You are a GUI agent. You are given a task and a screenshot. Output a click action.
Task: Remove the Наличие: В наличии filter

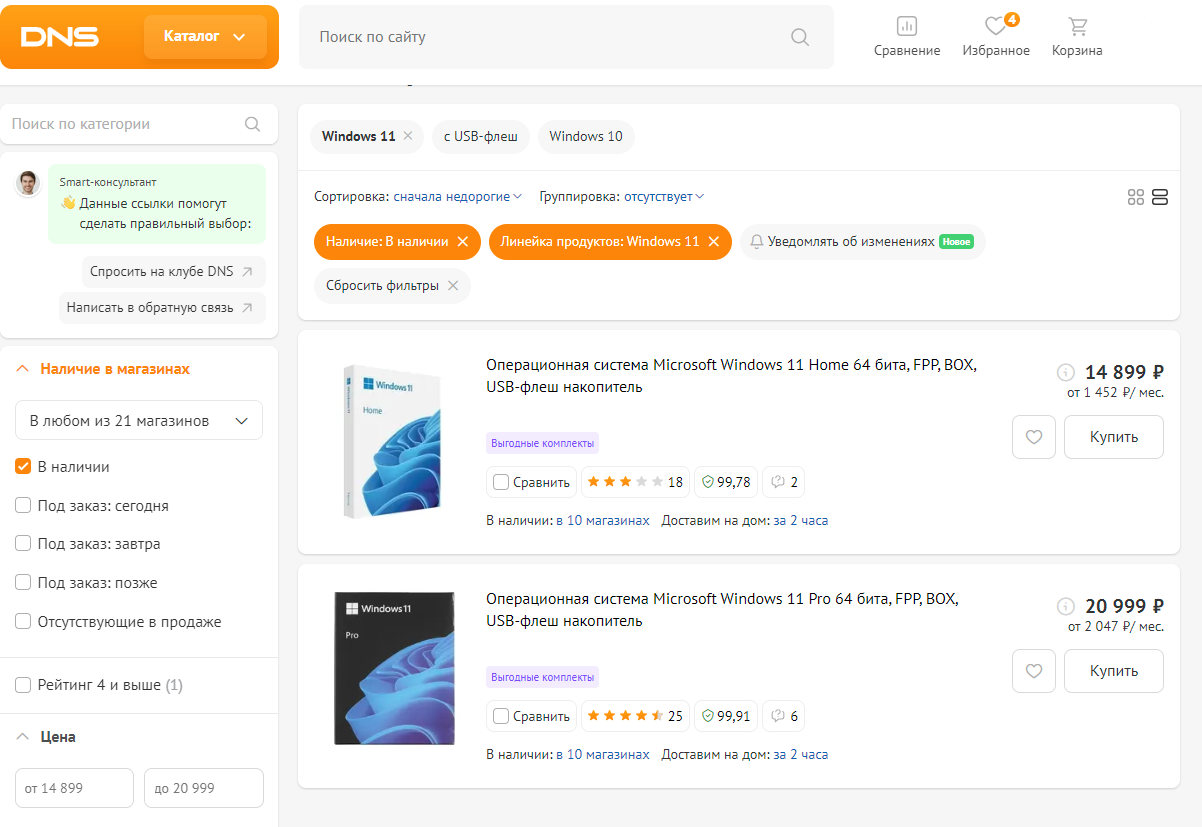(462, 242)
